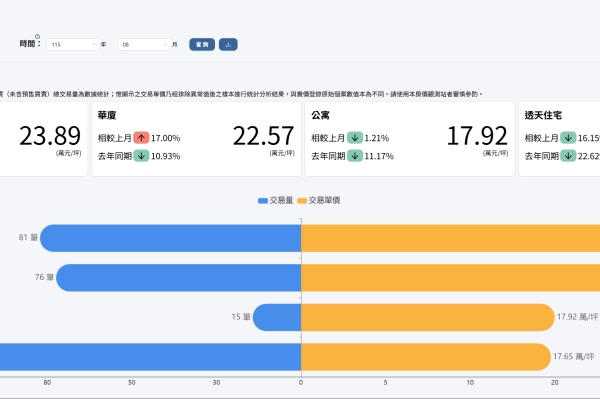The width and height of the screenshot is (600, 400).
Task: Click the orange bar opposite 81 筆
Action: tap(450, 238)
